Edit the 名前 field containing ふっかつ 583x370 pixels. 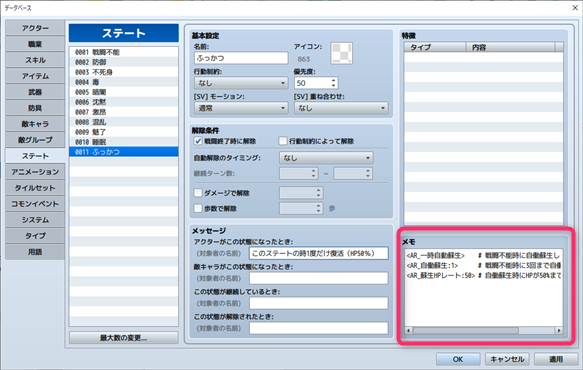pos(241,58)
